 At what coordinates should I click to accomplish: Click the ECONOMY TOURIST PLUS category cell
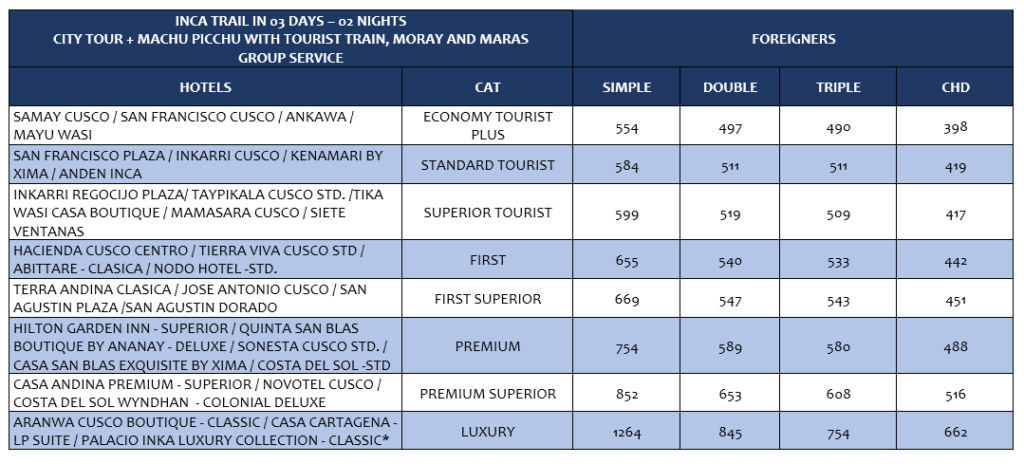tap(487, 125)
